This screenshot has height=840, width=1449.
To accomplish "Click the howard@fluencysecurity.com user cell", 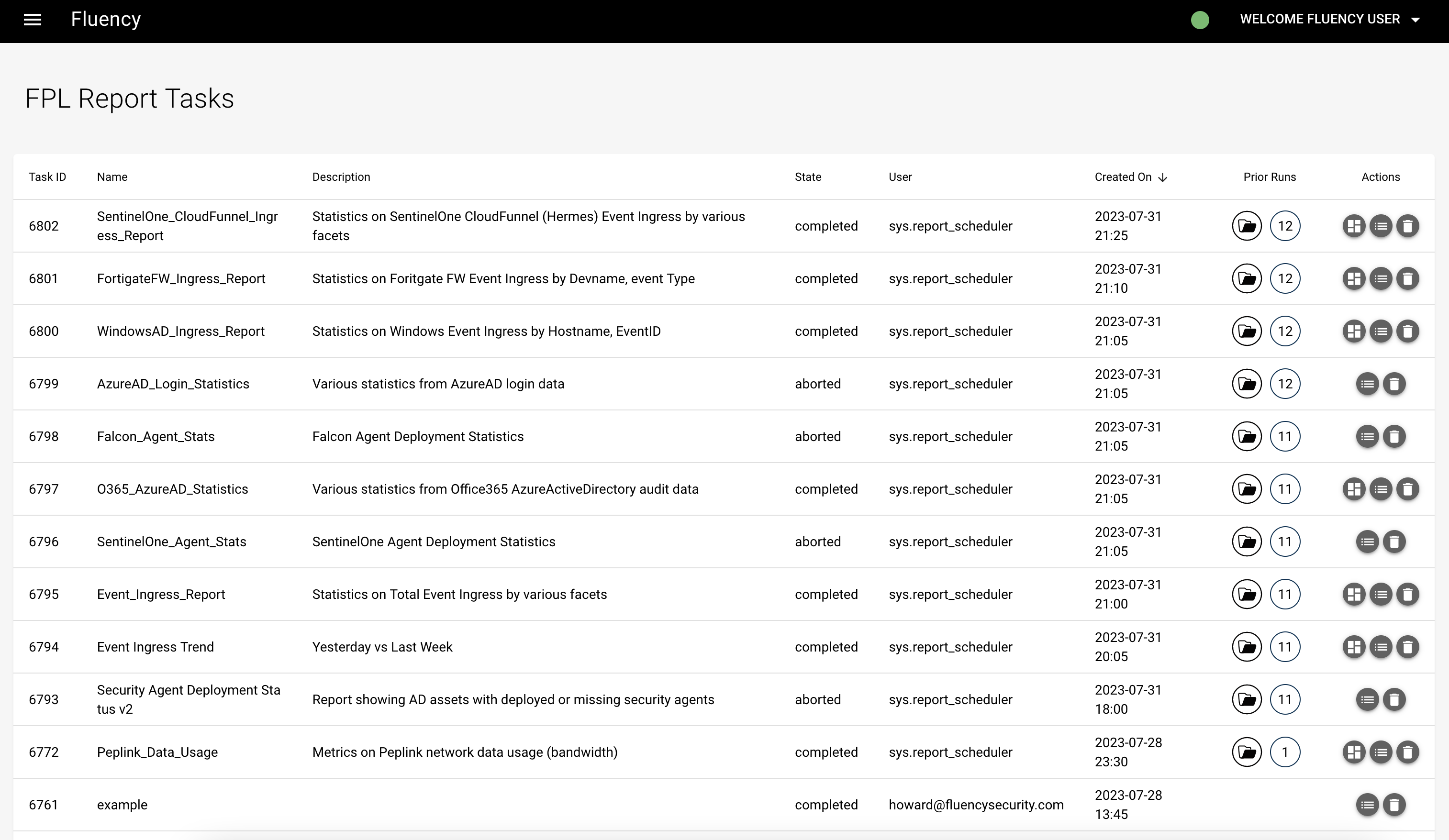I will (976, 805).
